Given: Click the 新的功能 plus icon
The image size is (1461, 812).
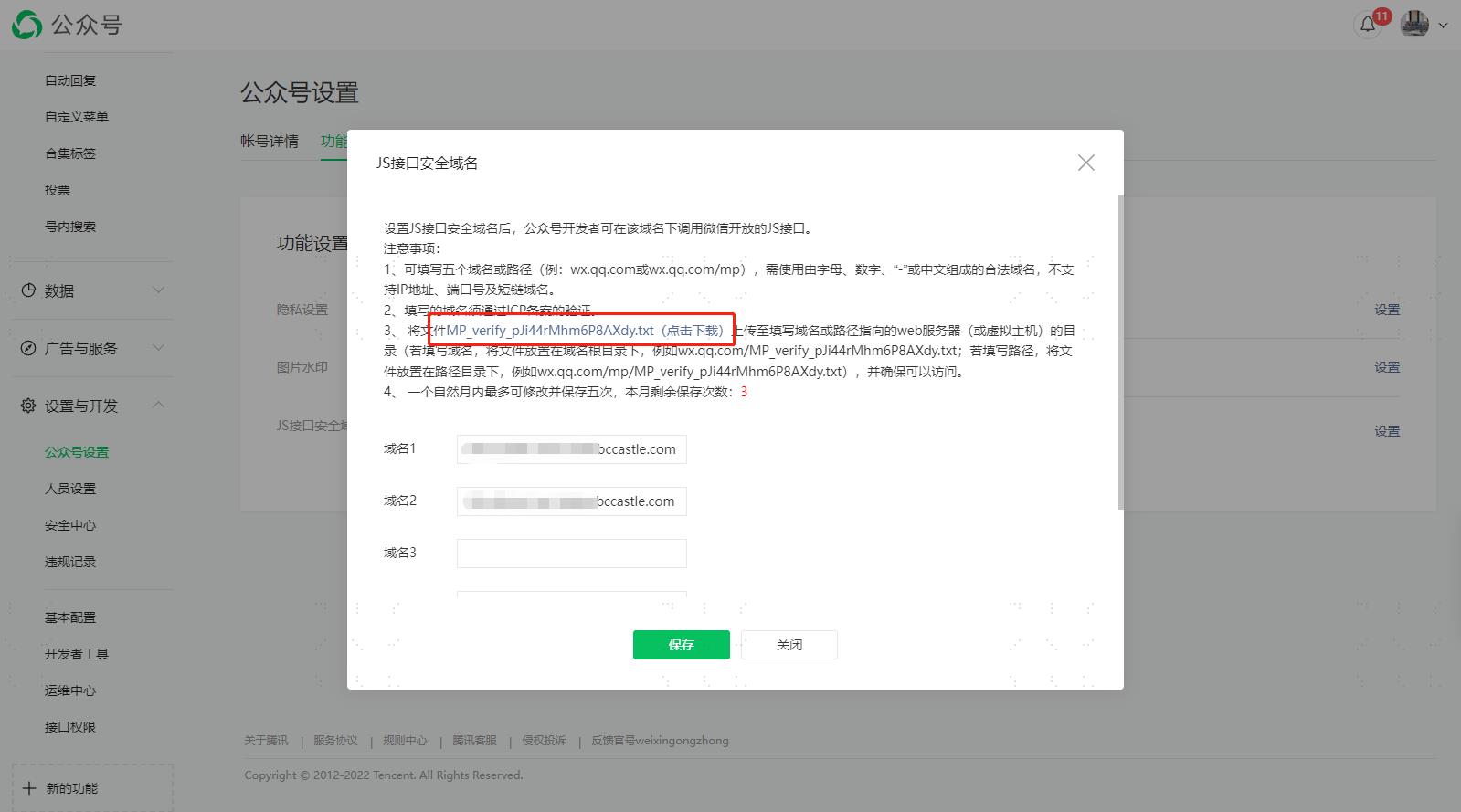Looking at the screenshot, I should [x=29, y=788].
